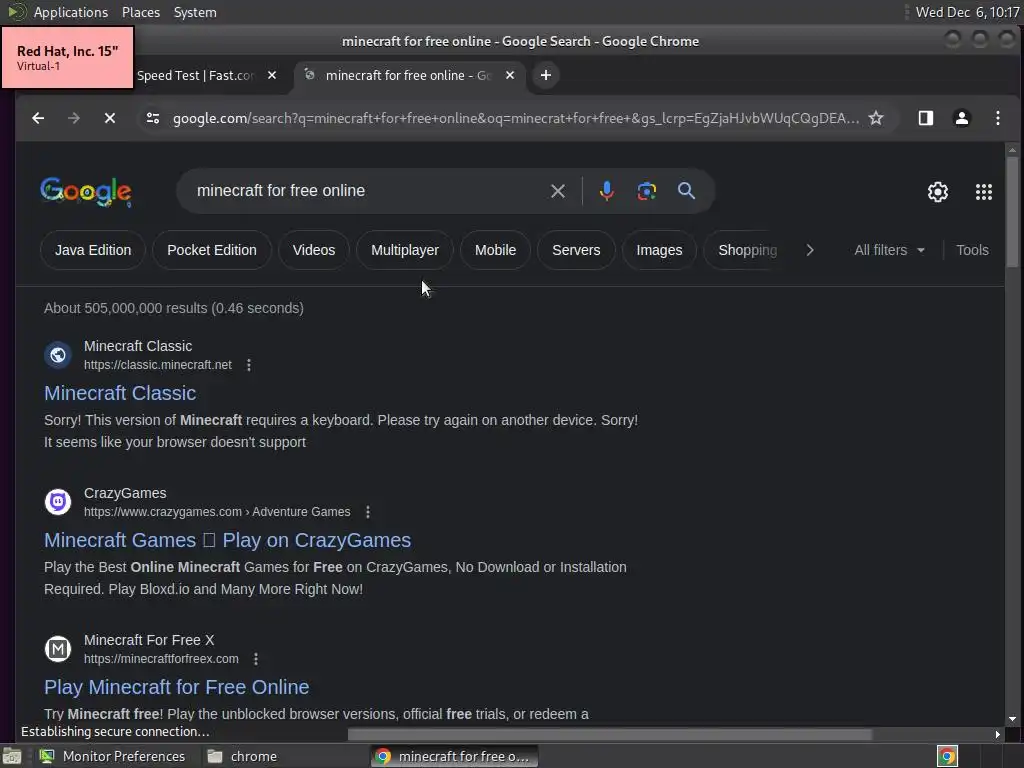Open the Minecraft Classic result link
This screenshot has width=1024, height=768.
click(120, 393)
